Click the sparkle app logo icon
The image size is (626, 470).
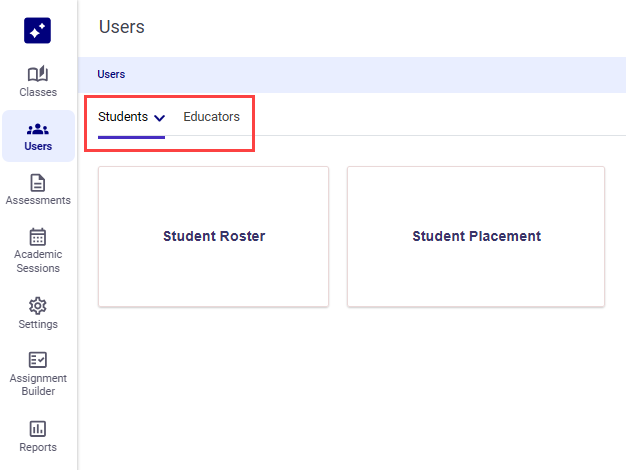tap(38, 30)
